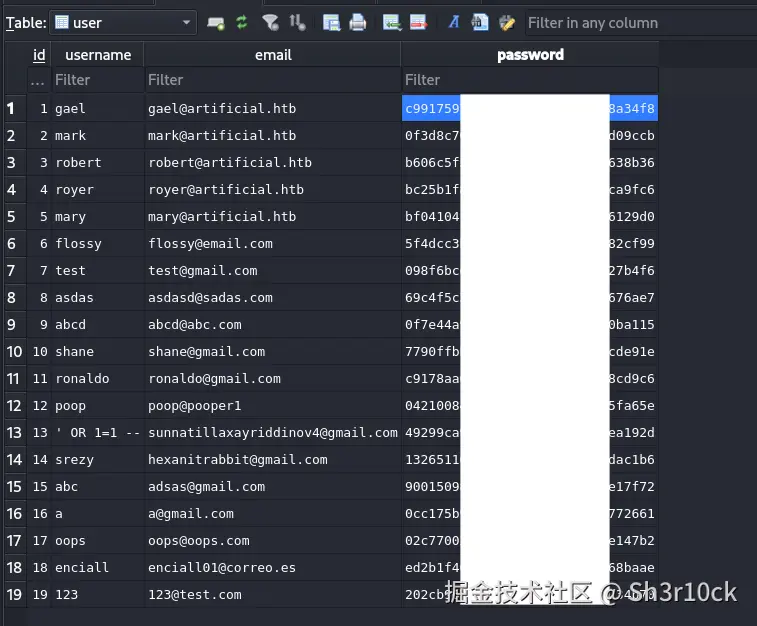
Task: Select row header 19
Action: tap(15, 595)
